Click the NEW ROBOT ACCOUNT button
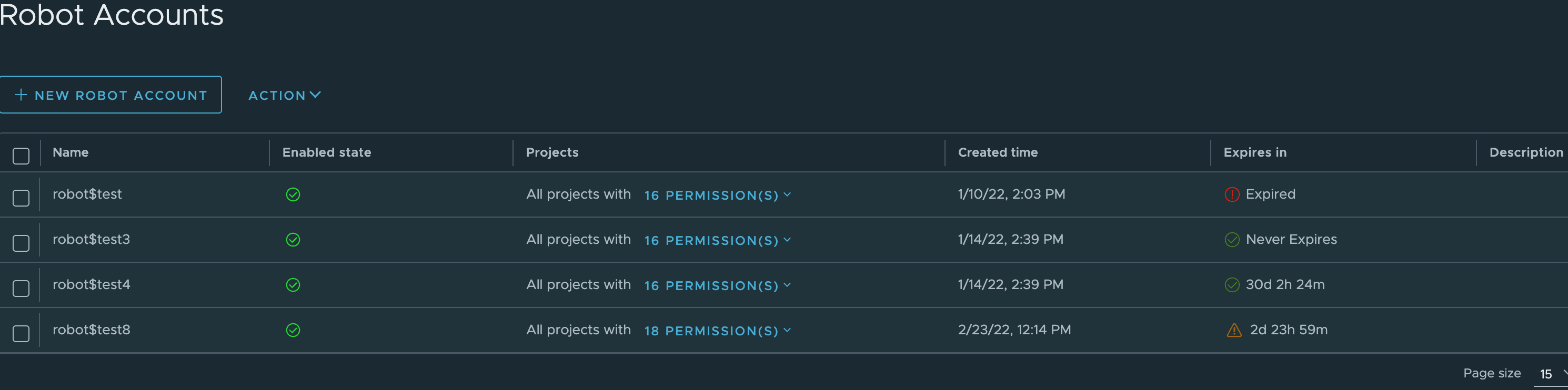Screen dimensions: 1568x390 click(112, 94)
